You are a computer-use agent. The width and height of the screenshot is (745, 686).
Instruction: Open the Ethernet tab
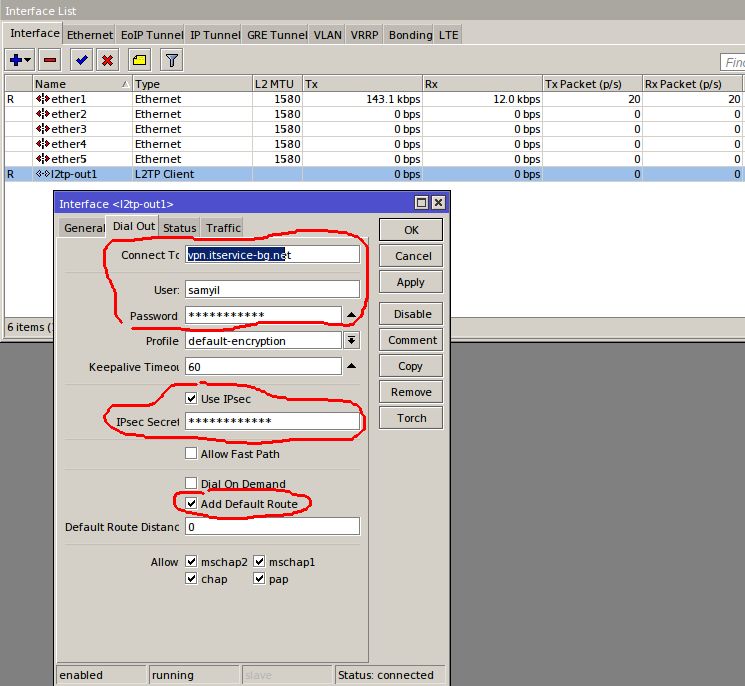(x=89, y=35)
